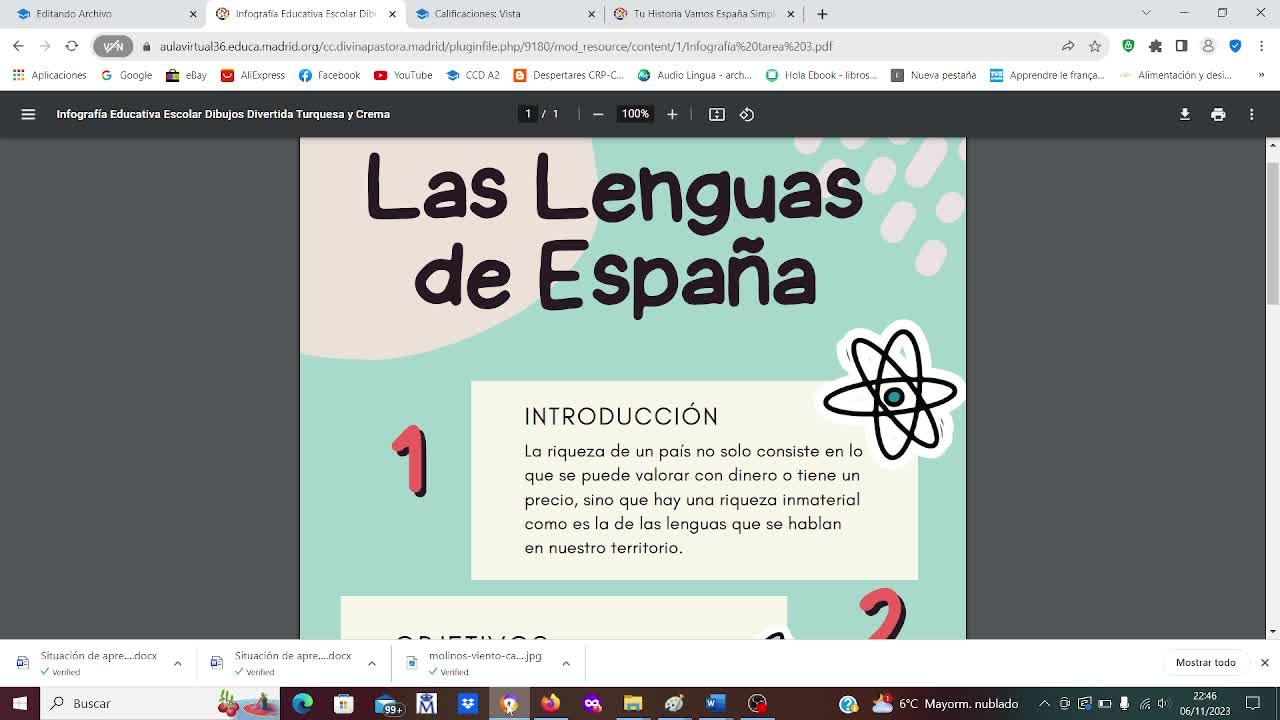
Task: Close the Calificaciones: Vista tab
Action: coord(591,14)
